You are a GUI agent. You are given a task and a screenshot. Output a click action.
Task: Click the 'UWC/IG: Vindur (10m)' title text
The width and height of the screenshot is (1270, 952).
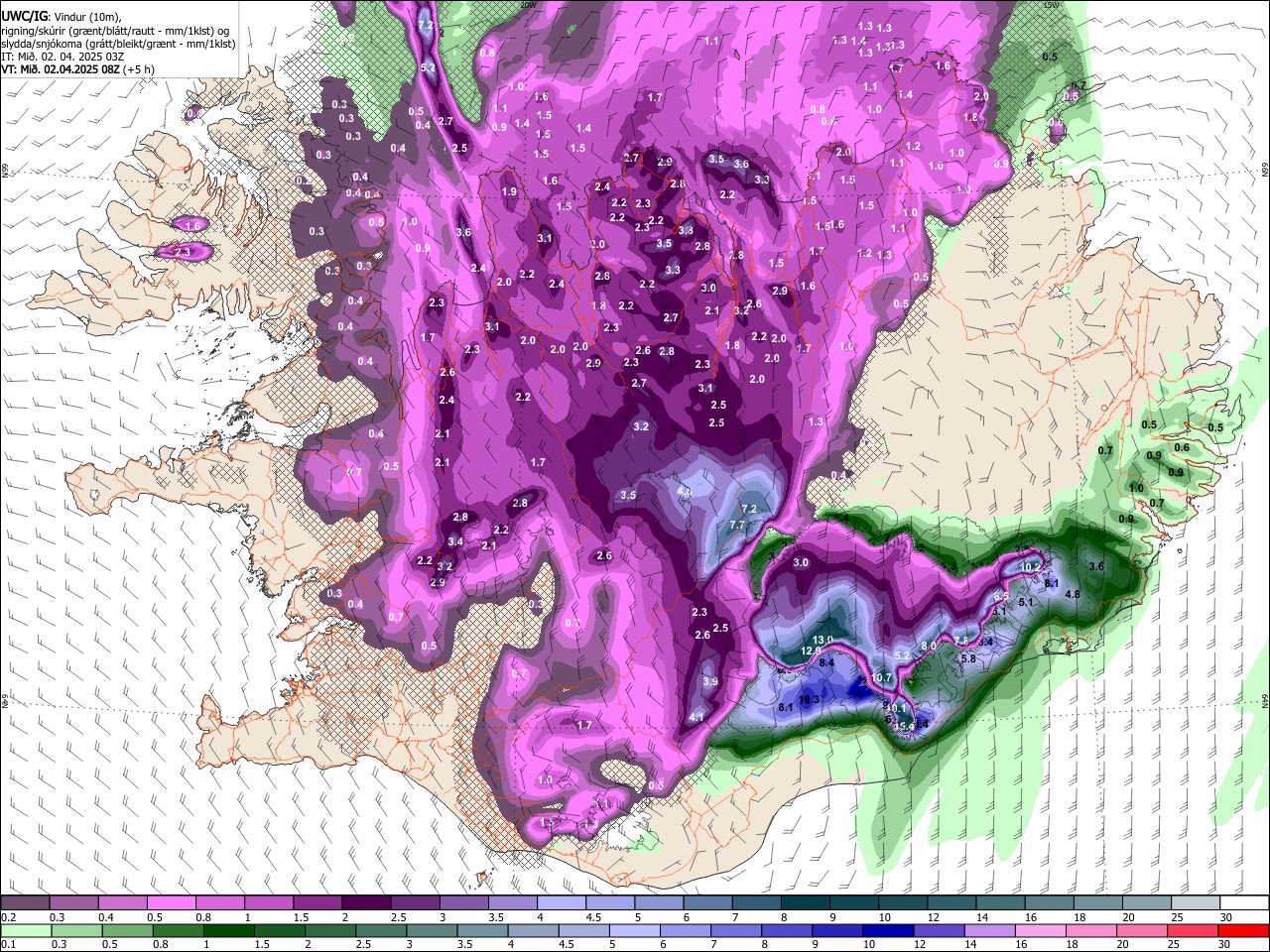(x=62, y=17)
